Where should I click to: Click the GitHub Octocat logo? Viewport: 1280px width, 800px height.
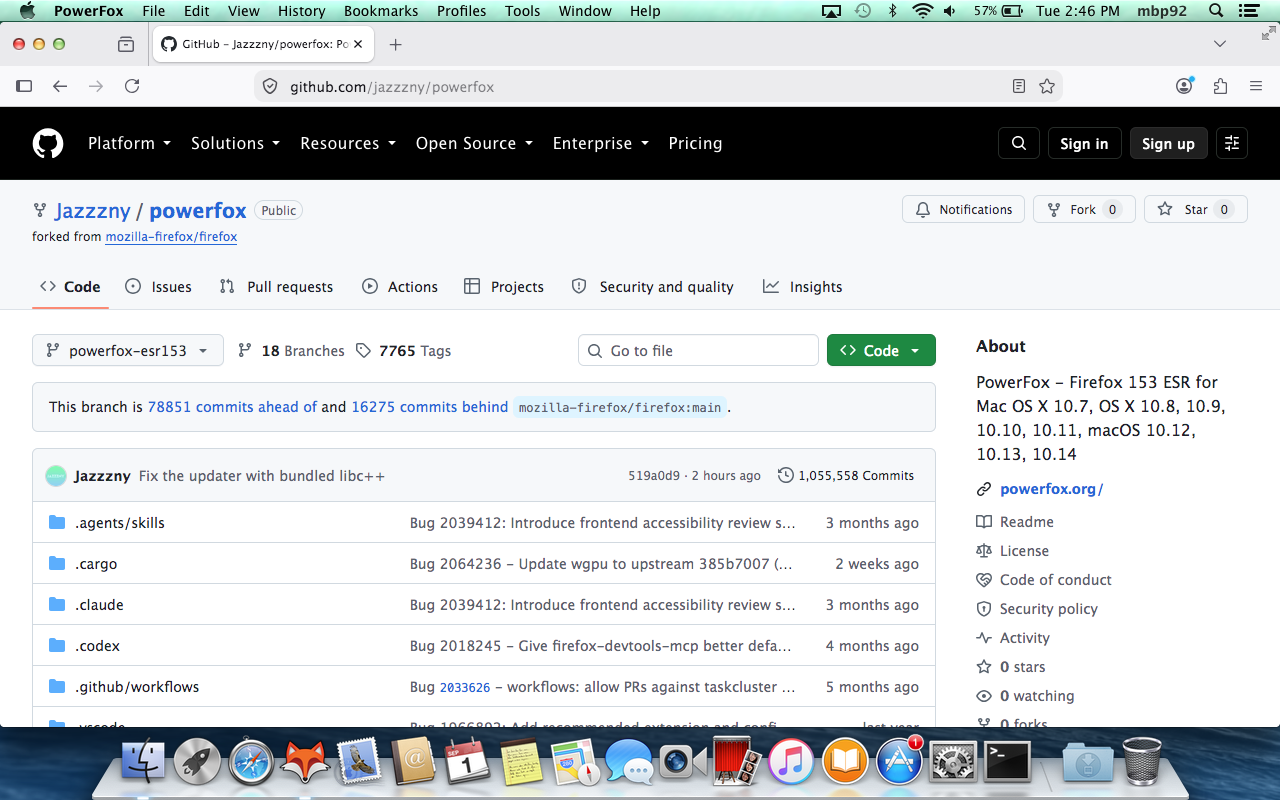pyautogui.click(x=48, y=143)
